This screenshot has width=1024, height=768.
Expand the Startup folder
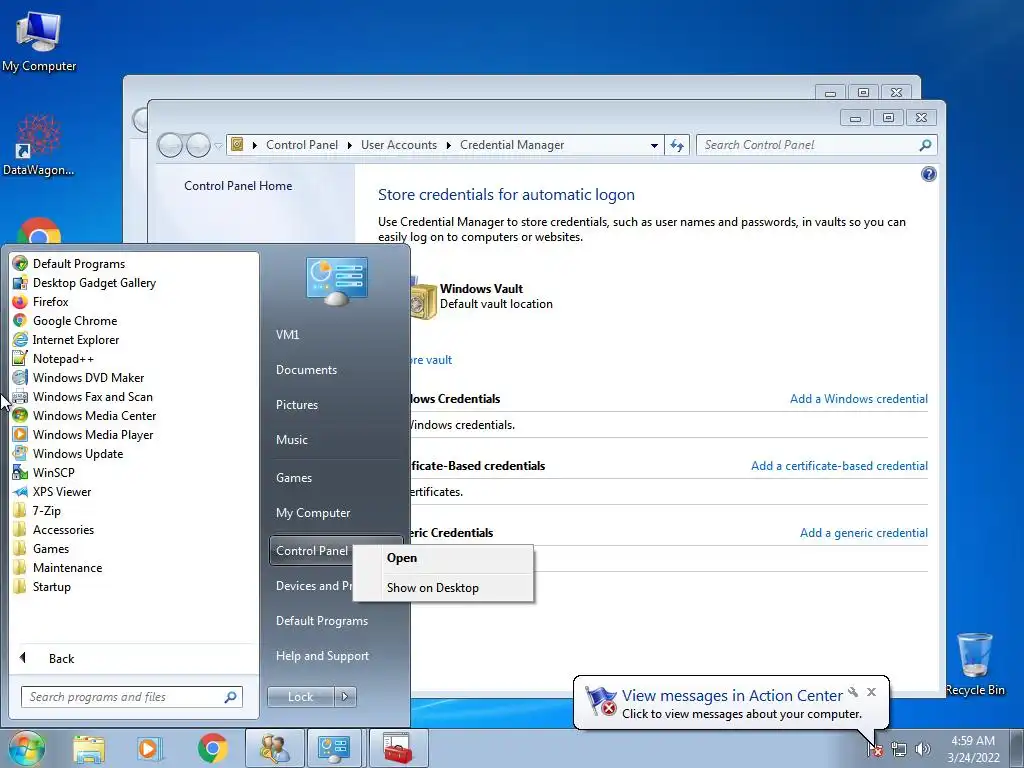click(x=51, y=586)
